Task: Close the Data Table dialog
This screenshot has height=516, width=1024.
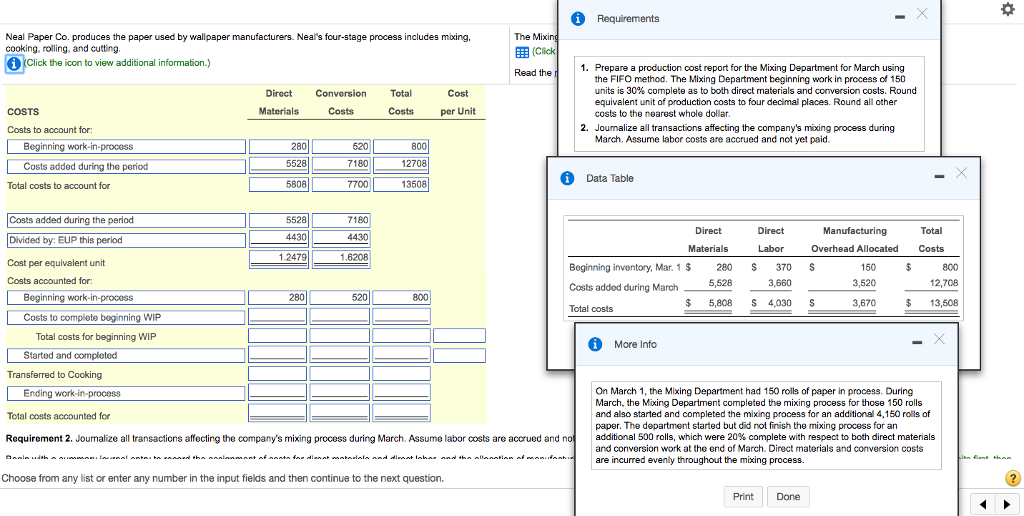Action: coord(961,172)
